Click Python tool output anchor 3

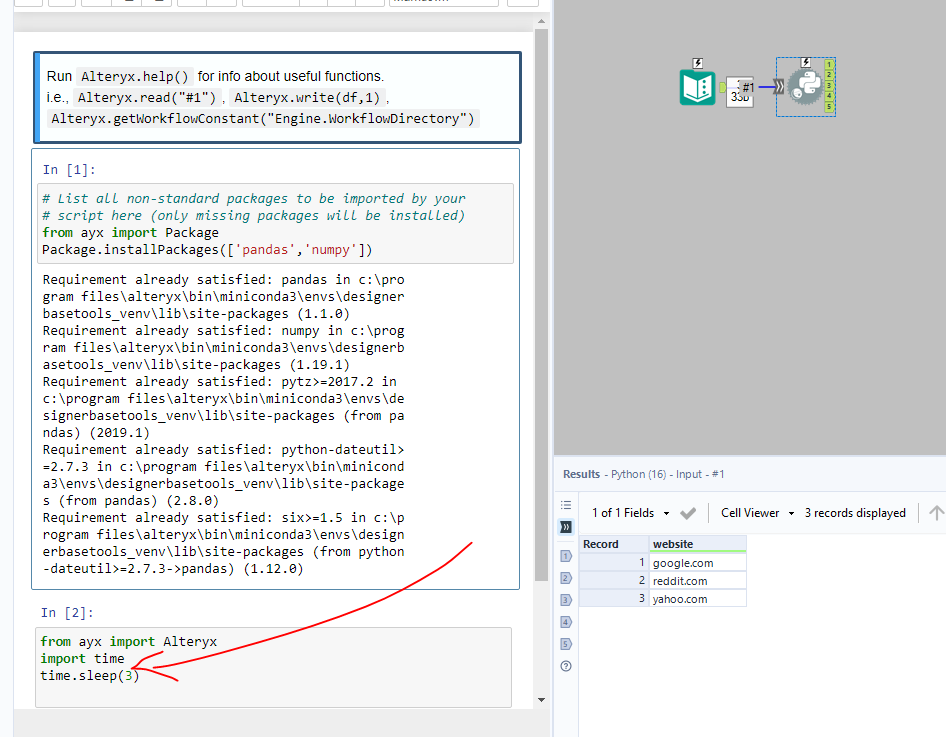coord(829,85)
